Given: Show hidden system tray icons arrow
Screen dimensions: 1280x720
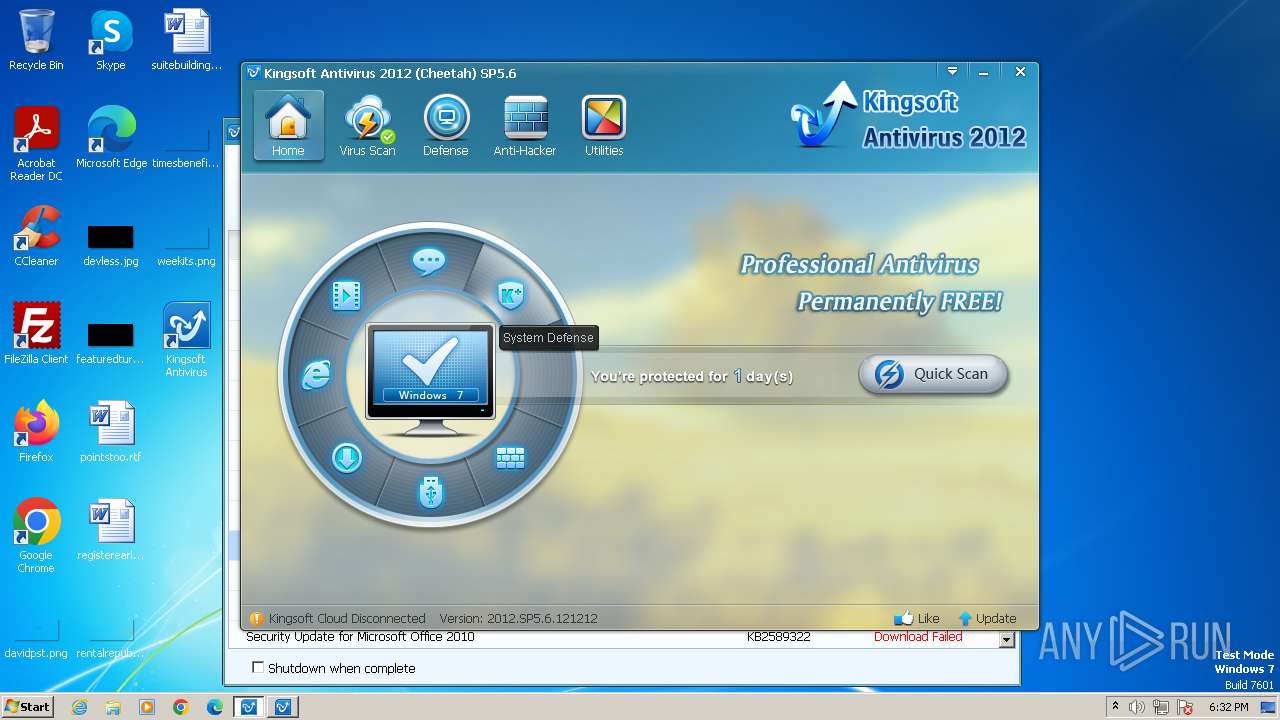Looking at the screenshot, I should coord(1116,707).
